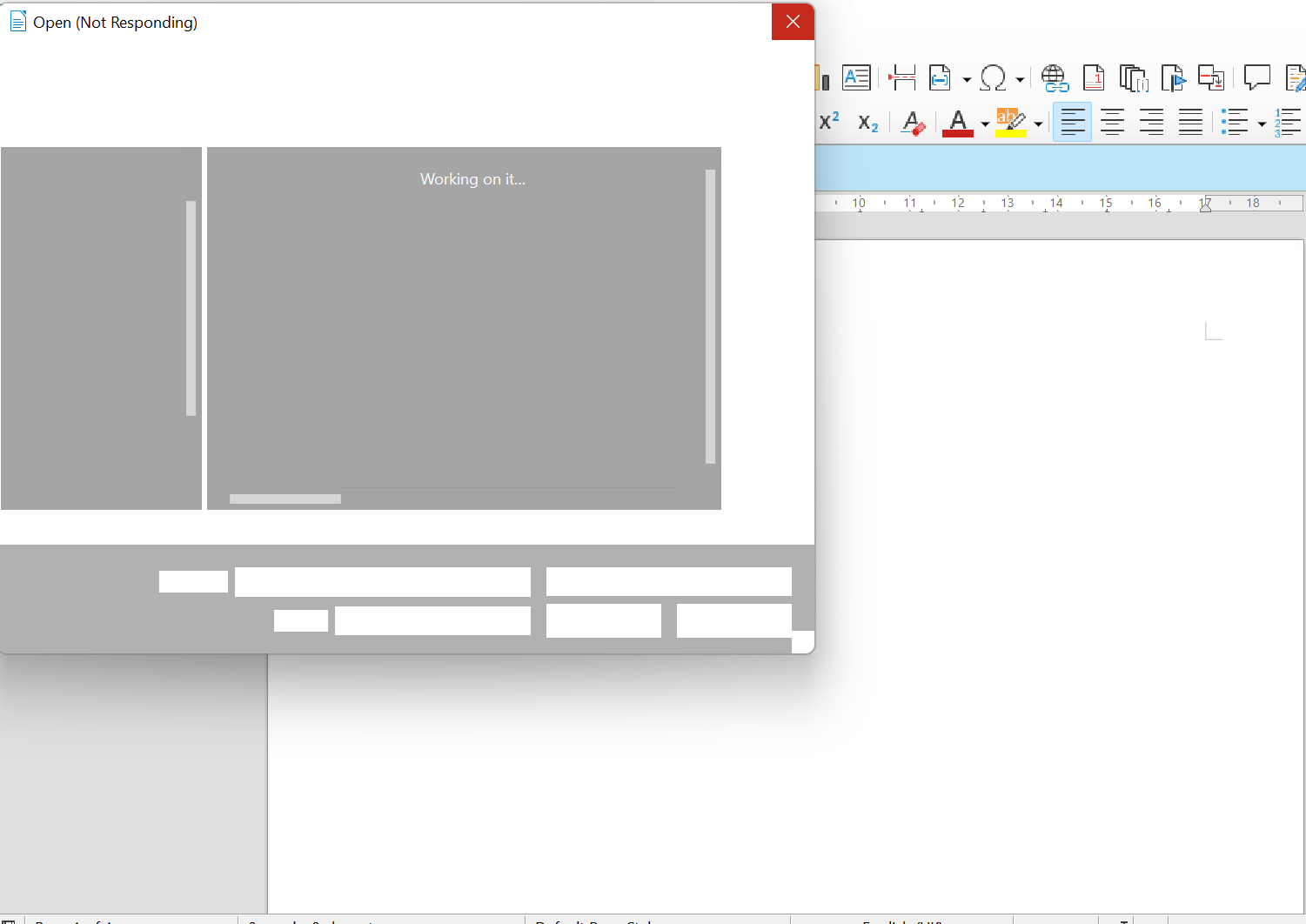Image resolution: width=1306 pixels, height=924 pixels.
Task: Insert a hyperlink
Action: coord(1055,78)
